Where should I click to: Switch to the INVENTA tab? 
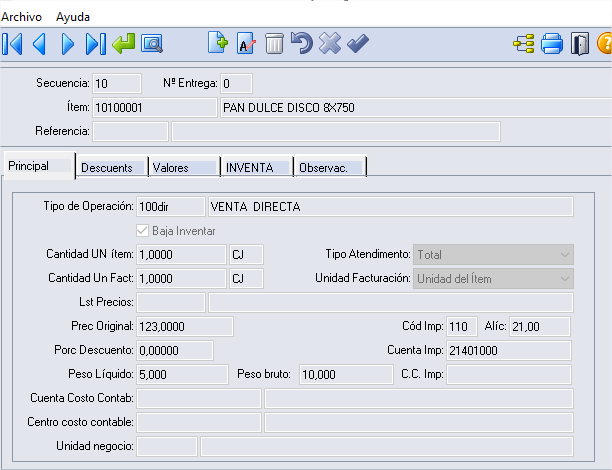(x=257, y=167)
